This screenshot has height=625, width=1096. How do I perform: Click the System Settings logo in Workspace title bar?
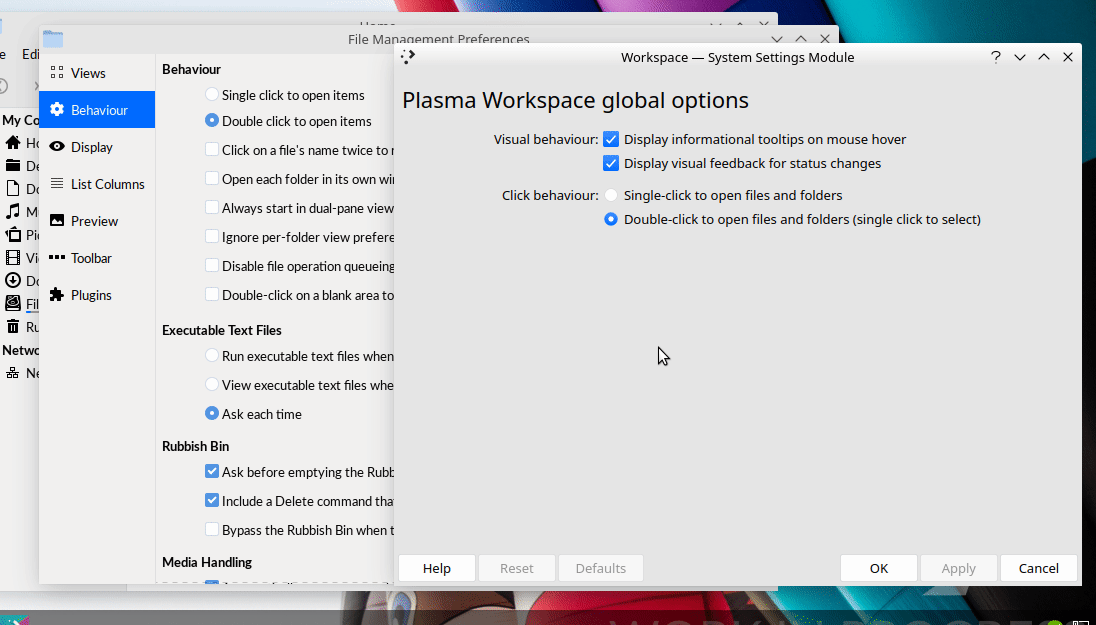[408, 57]
